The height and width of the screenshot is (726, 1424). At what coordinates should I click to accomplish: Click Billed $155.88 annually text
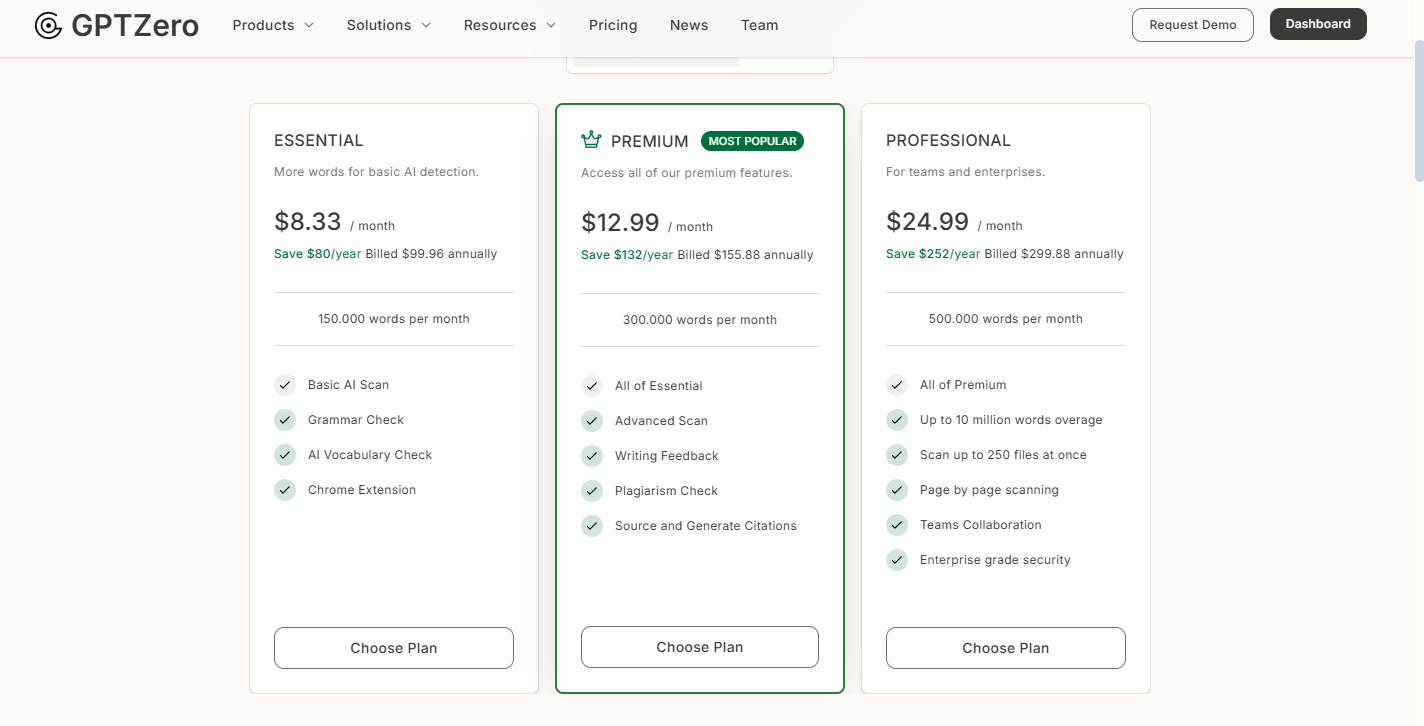pyautogui.click(x=745, y=255)
